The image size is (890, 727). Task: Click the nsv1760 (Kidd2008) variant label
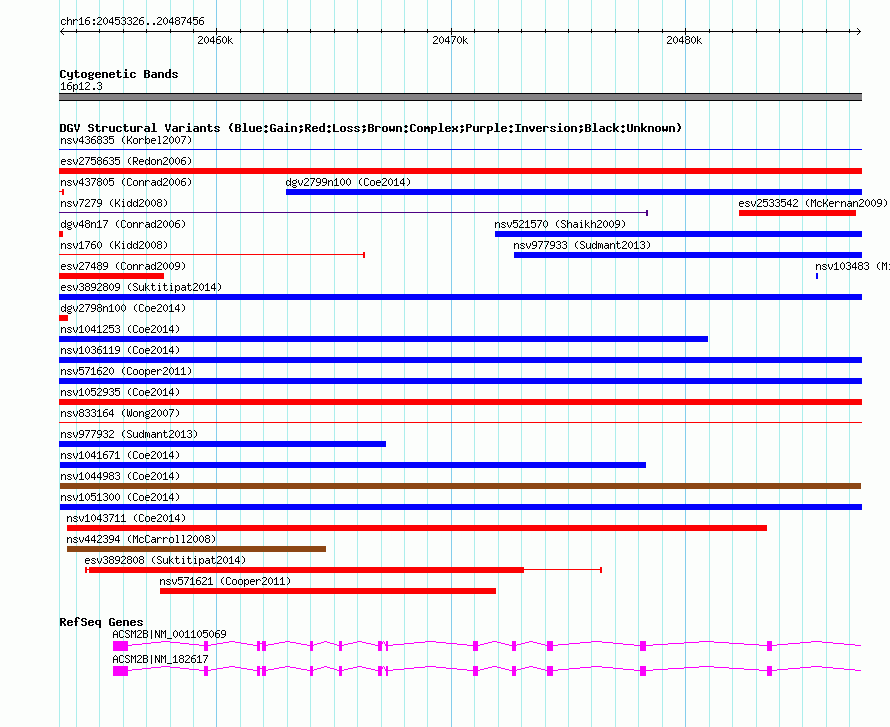pyautogui.click(x=114, y=245)
